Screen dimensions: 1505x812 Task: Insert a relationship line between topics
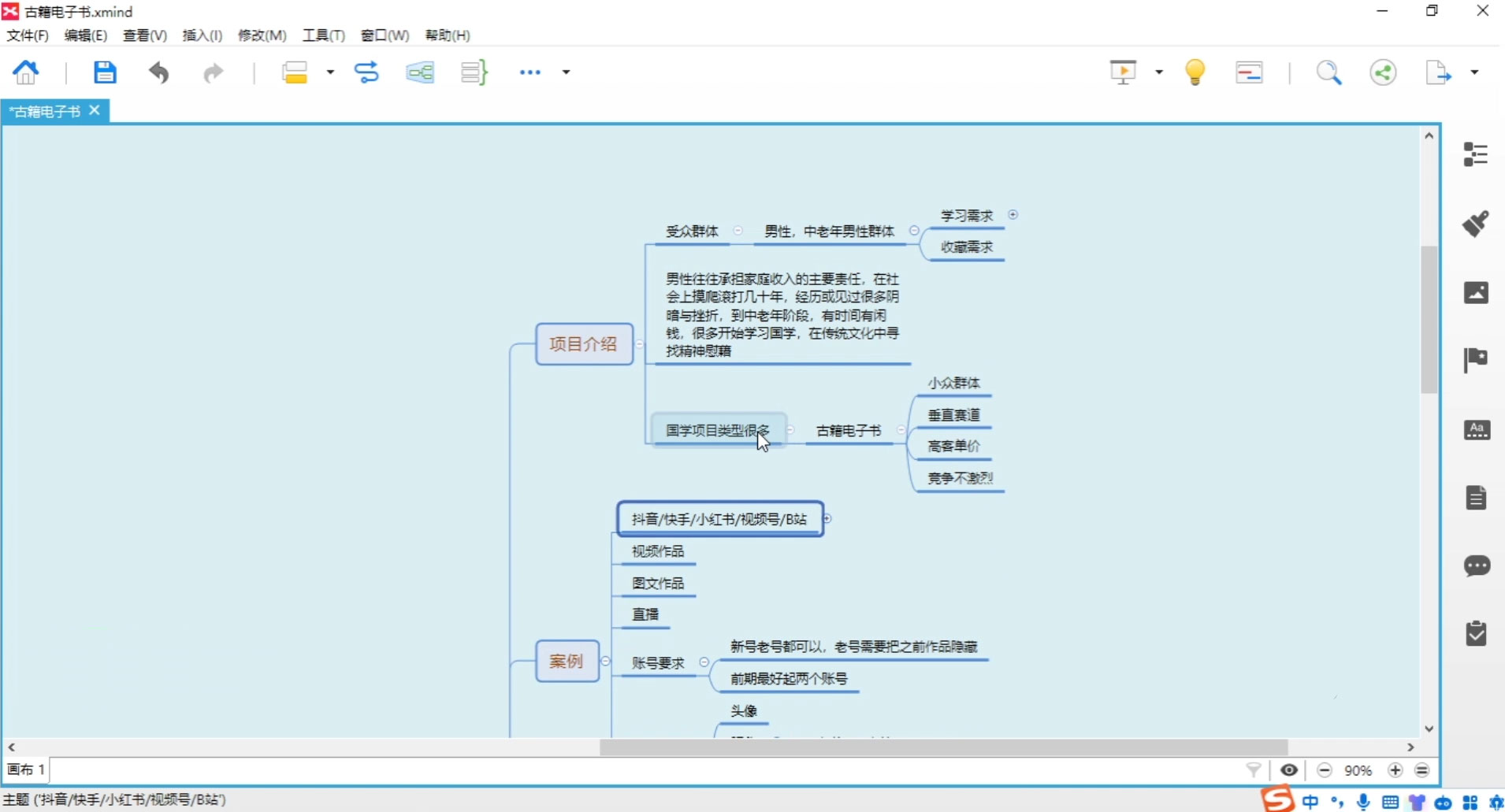(366, 72)
